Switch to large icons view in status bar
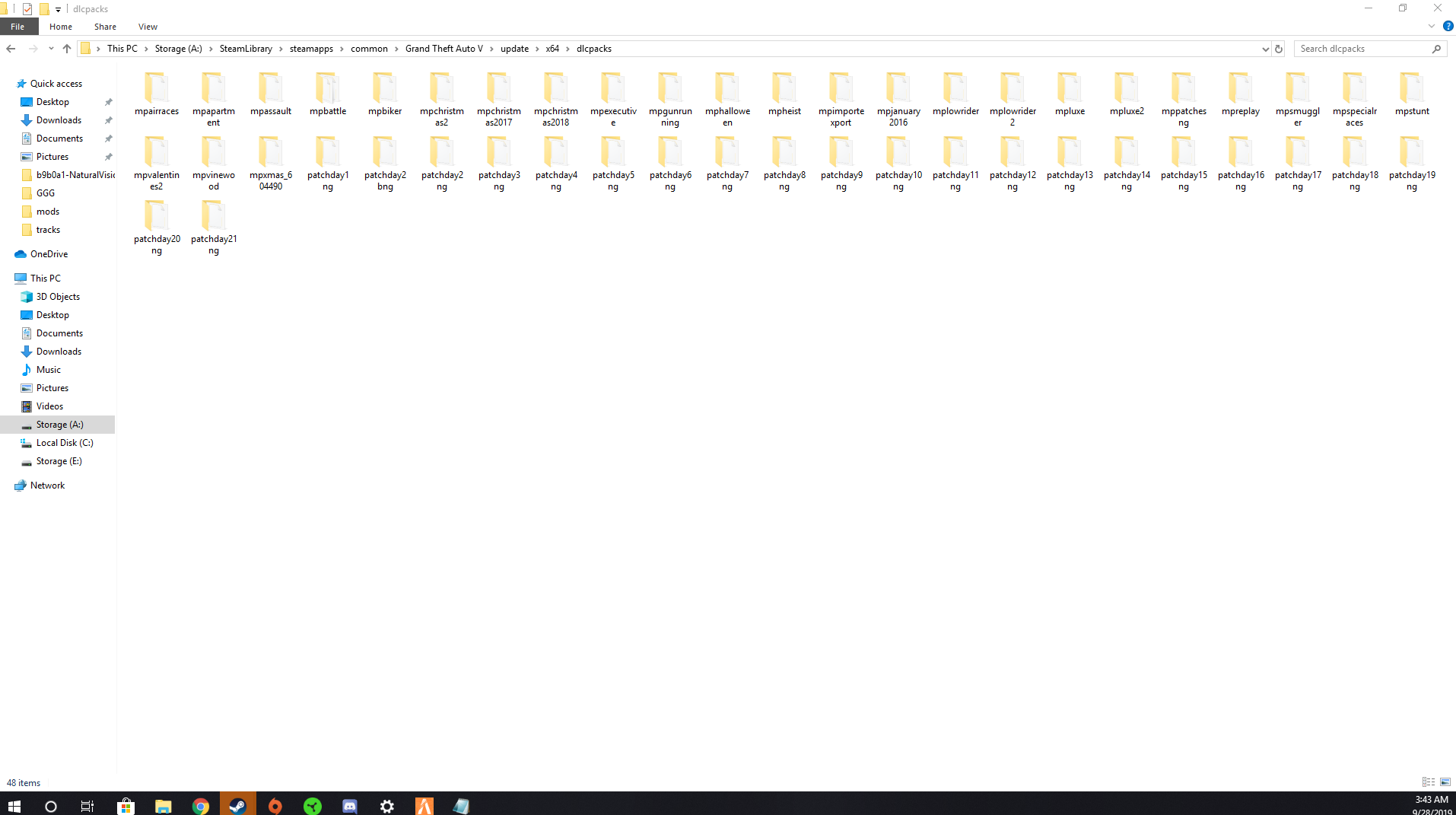The image size is (1456, 815). click(x=1445, y=782)
